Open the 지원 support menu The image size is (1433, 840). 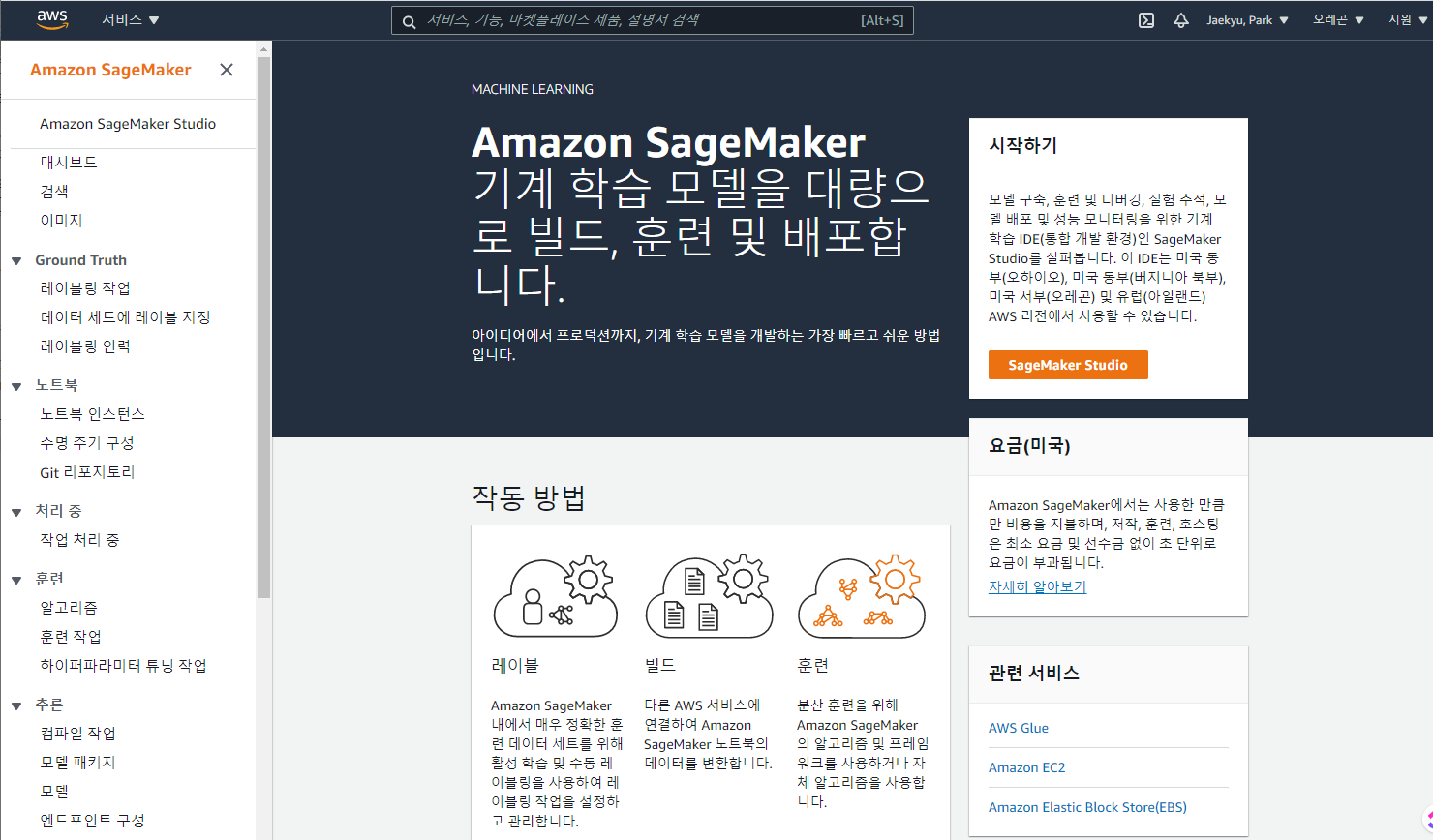tap(1408, 20)
